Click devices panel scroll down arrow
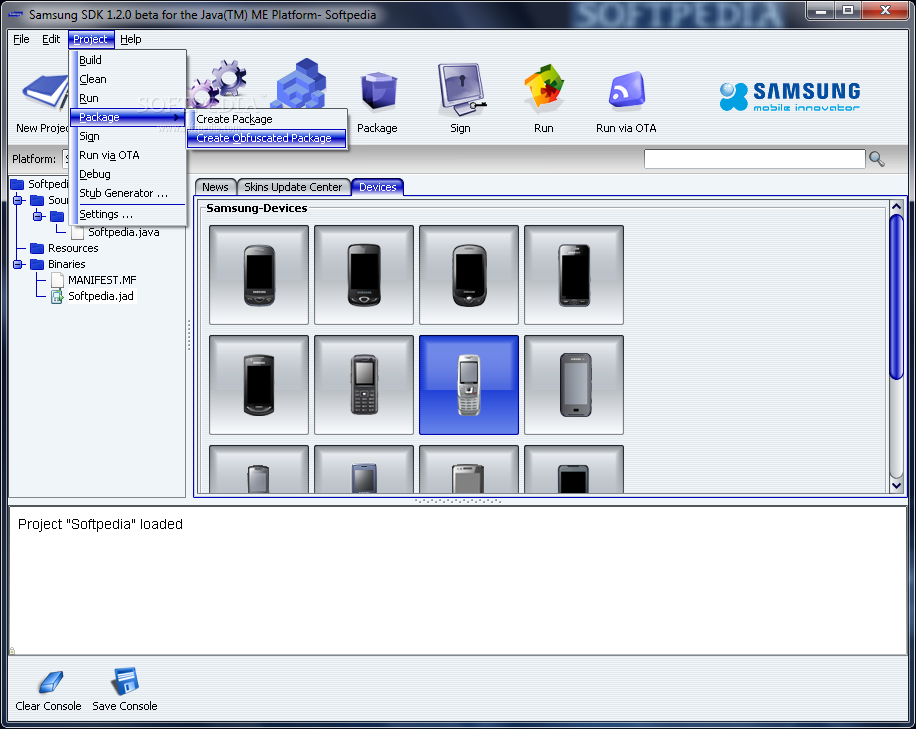The height and width of the screenshot is (729, 916). [897, 485]
